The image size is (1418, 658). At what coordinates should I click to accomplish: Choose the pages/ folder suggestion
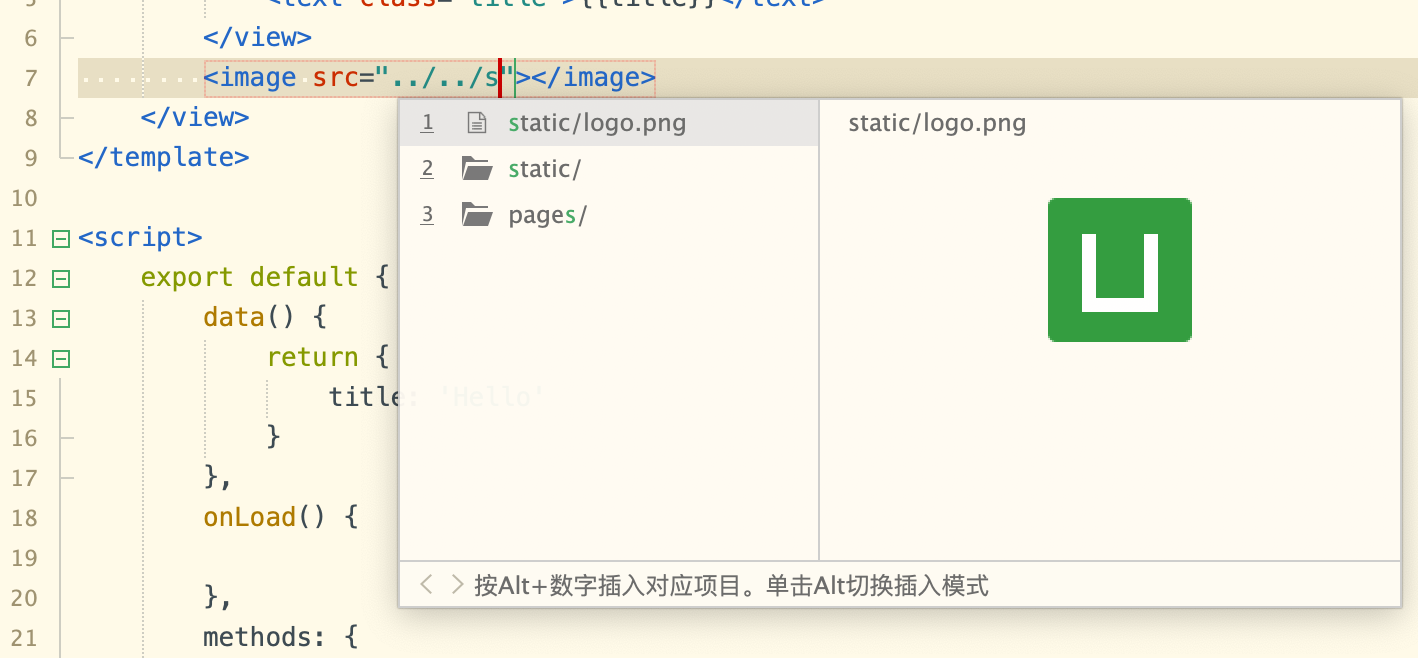(x=609, y=215)
